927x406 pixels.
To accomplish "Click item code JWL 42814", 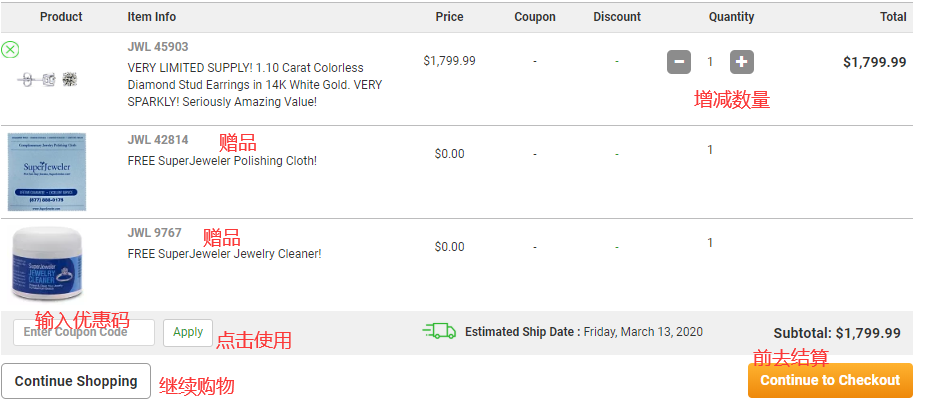I will point(158,140).
